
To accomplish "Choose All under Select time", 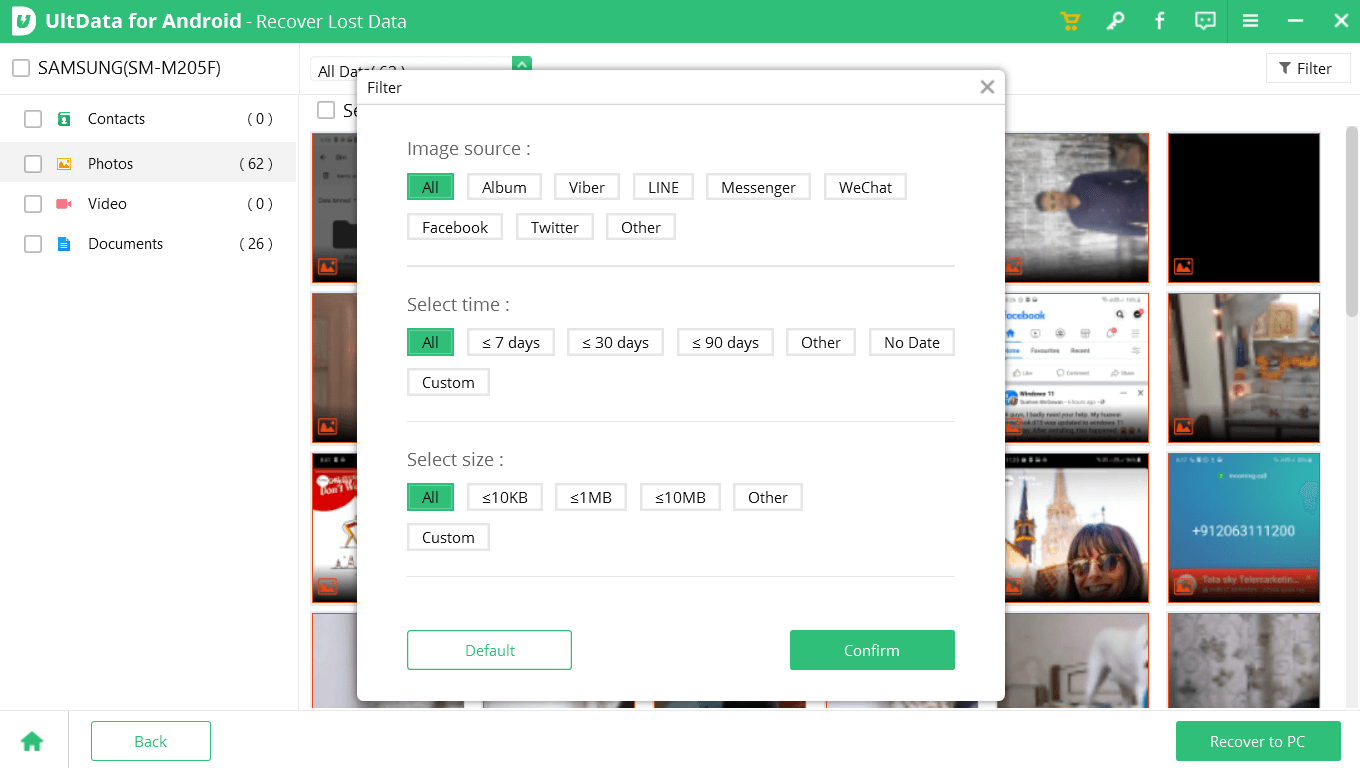I will click(430, 342).
